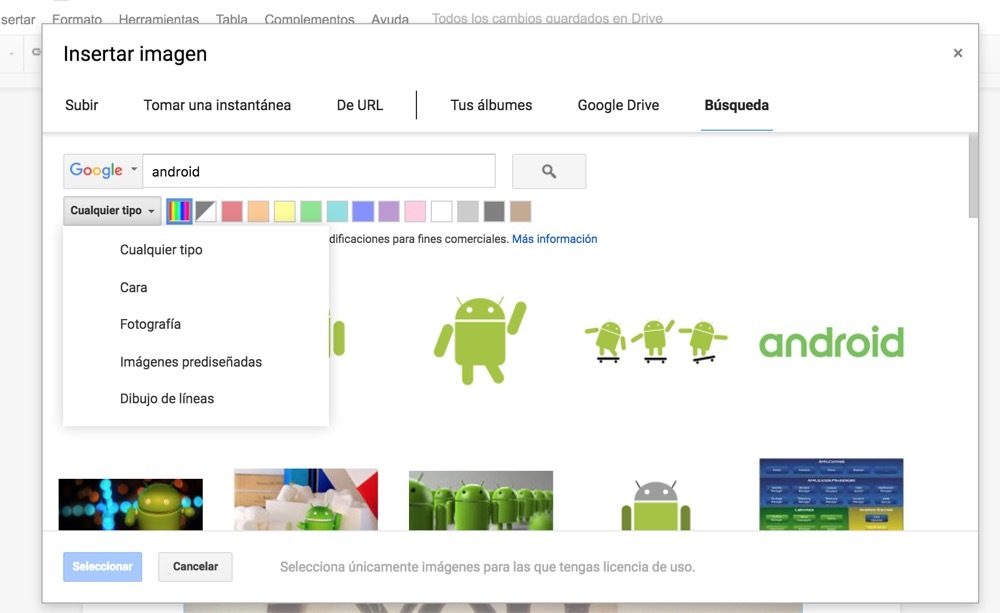
Task: Click the android search text field
Action: point(319,171)
